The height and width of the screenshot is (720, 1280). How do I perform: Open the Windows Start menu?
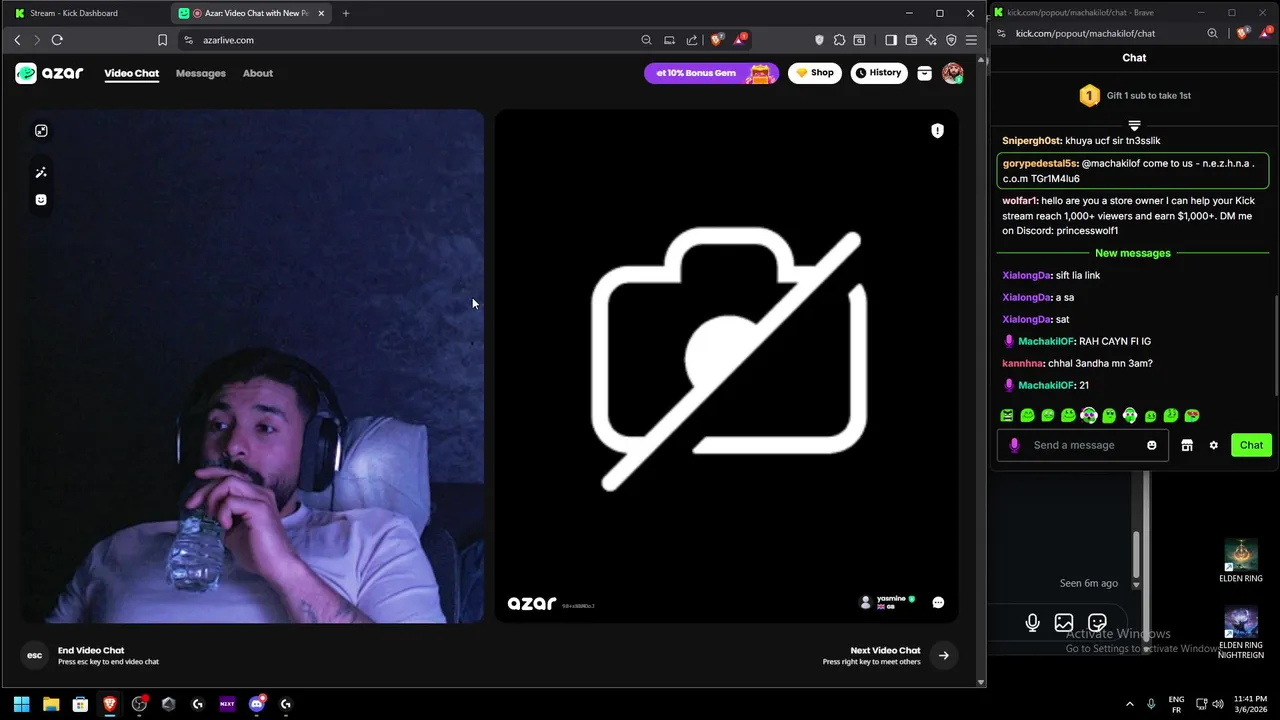tap(21, 704)
